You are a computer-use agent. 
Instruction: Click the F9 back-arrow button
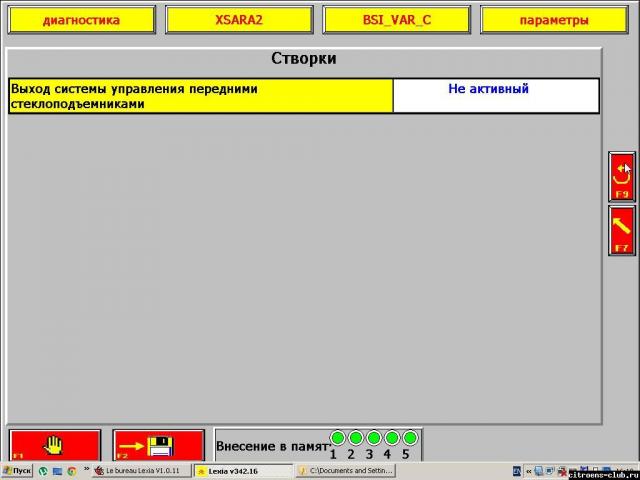click(x=622, y=177)
